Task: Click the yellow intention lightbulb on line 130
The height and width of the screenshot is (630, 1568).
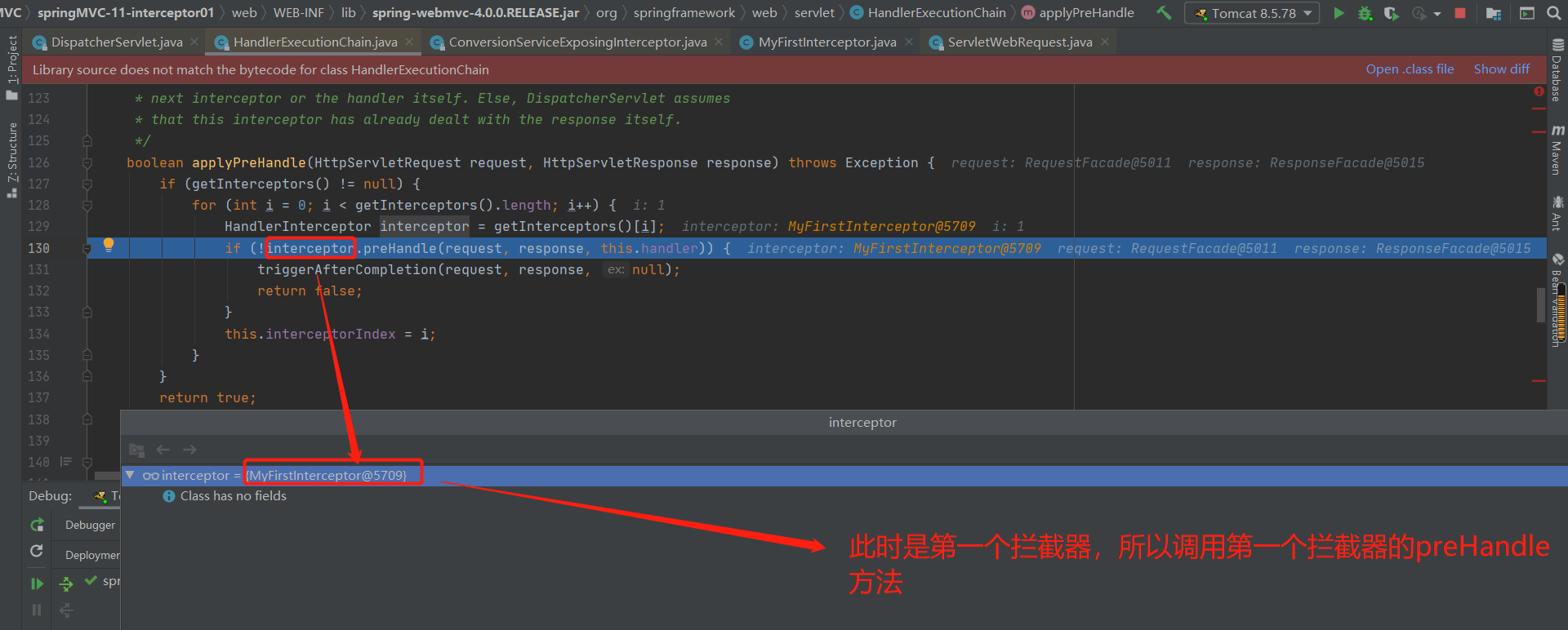Action: [x=109, y=245]
